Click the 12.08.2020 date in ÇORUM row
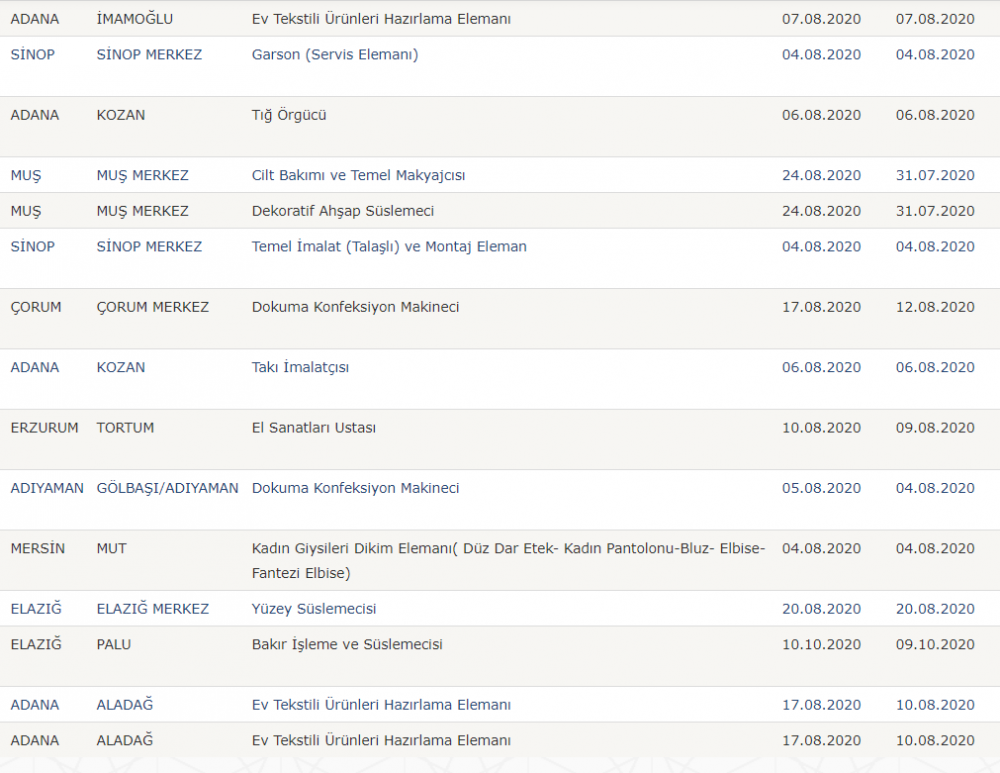The image size is (1000, 773). pos(934,307)
